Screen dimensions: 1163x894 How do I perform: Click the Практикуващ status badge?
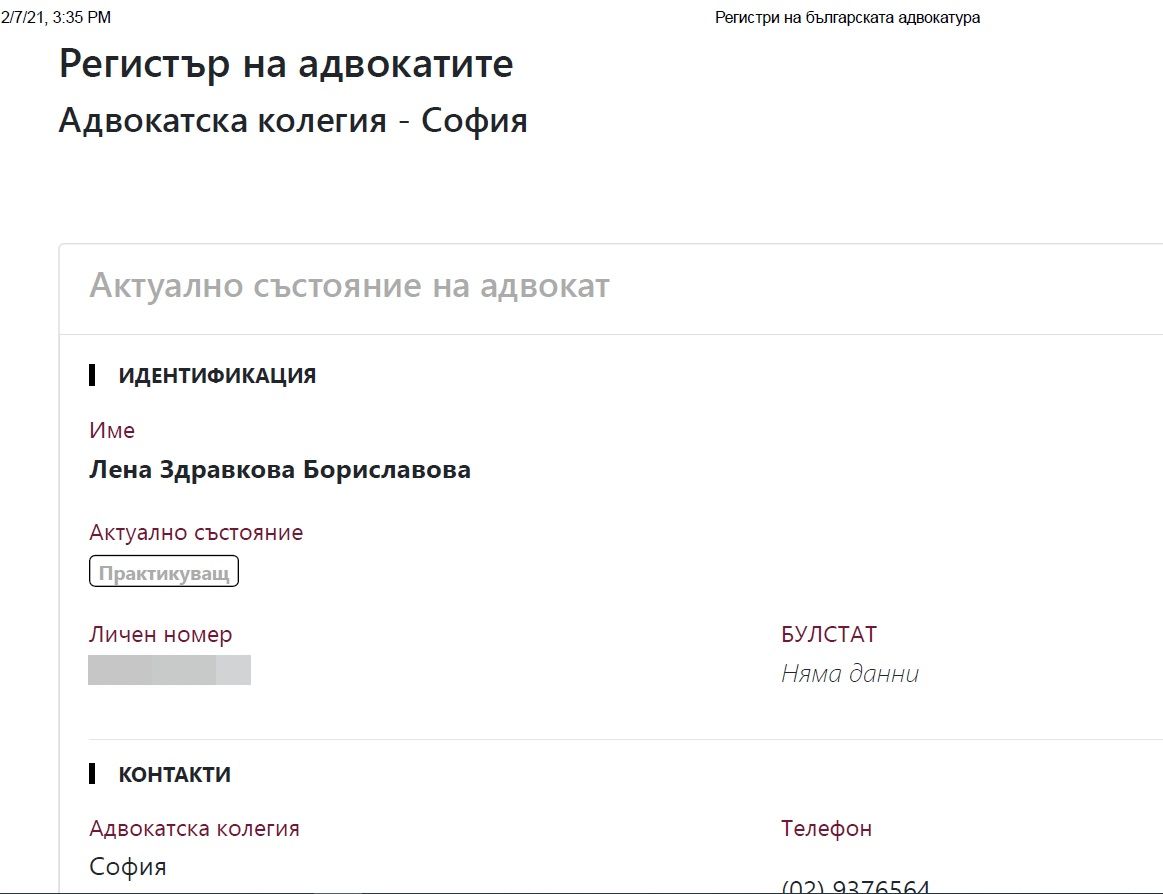pos(164,573)
